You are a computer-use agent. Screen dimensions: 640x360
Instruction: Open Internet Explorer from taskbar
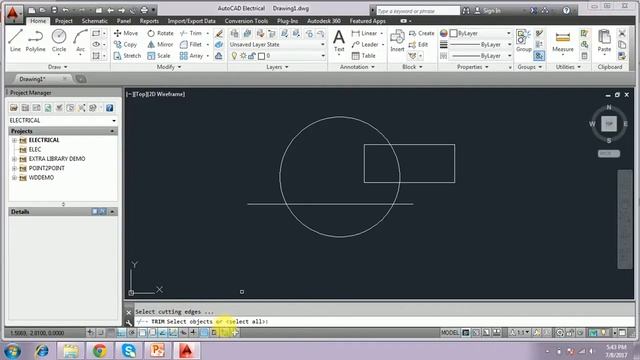(42, 351)
